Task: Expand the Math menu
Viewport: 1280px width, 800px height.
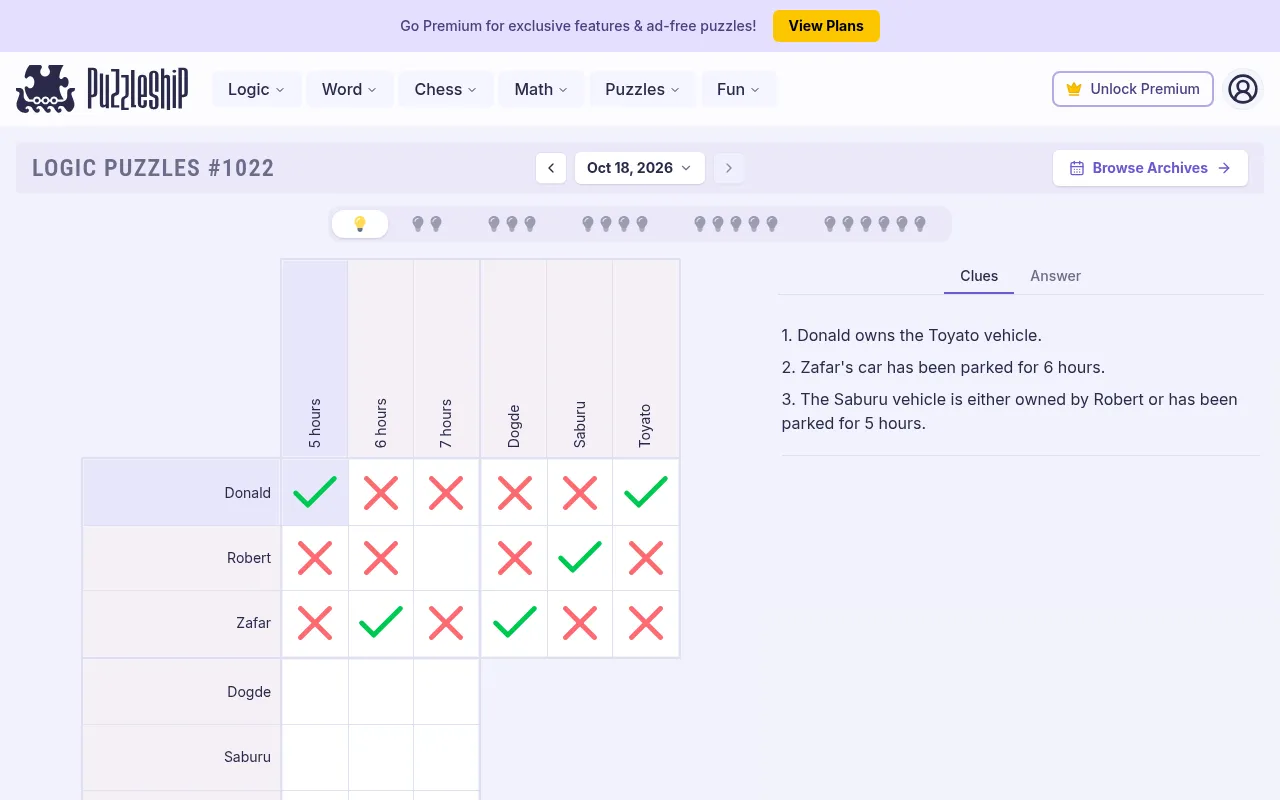Action: coord(541,89)
